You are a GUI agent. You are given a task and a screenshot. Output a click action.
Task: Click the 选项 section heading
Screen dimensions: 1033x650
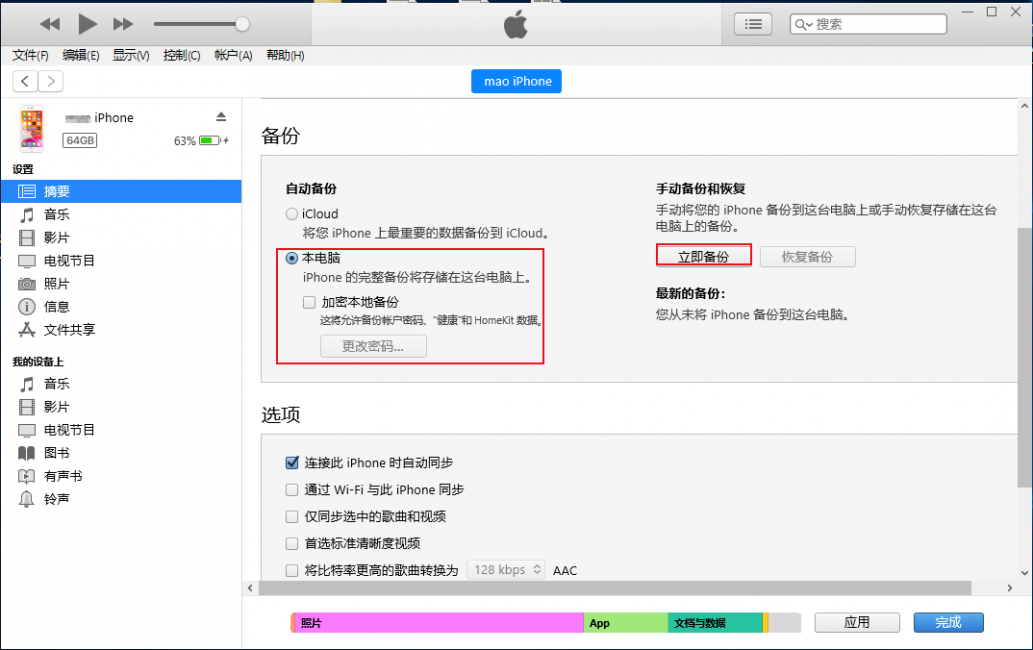tap(281, 415)
